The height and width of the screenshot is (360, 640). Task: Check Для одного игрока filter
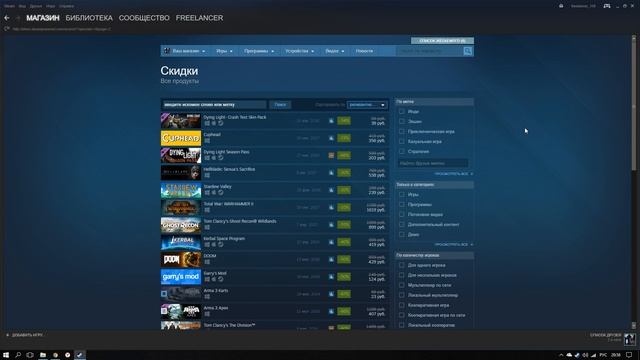tap(402, 265)
